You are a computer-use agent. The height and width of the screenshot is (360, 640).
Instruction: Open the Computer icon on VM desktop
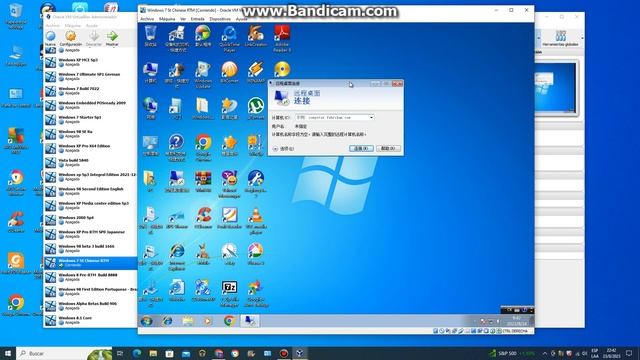pyautogui.click(x=150, y=72)
